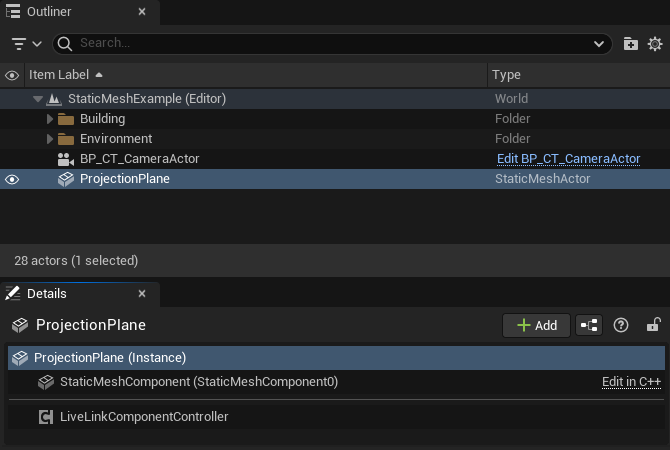Image resolution: width=670 pixels, height=450 pixels.
Task: Open Outliner settings gear
Action: click(x=655, y=44)
